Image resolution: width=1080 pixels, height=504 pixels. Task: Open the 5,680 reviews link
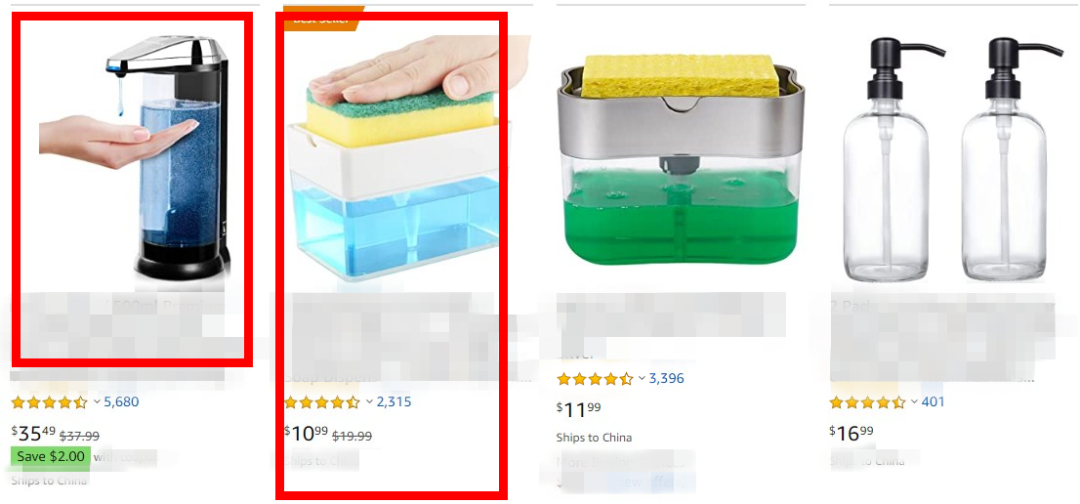tap(121, 401)
